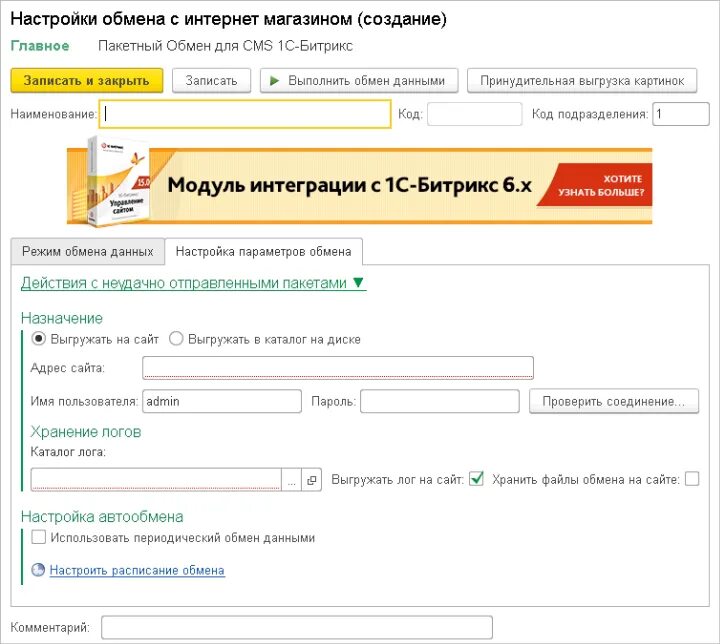Viewport: 720px width, 644px height.
Task: Focus the Наименование input field
Action: pos(245,113)
